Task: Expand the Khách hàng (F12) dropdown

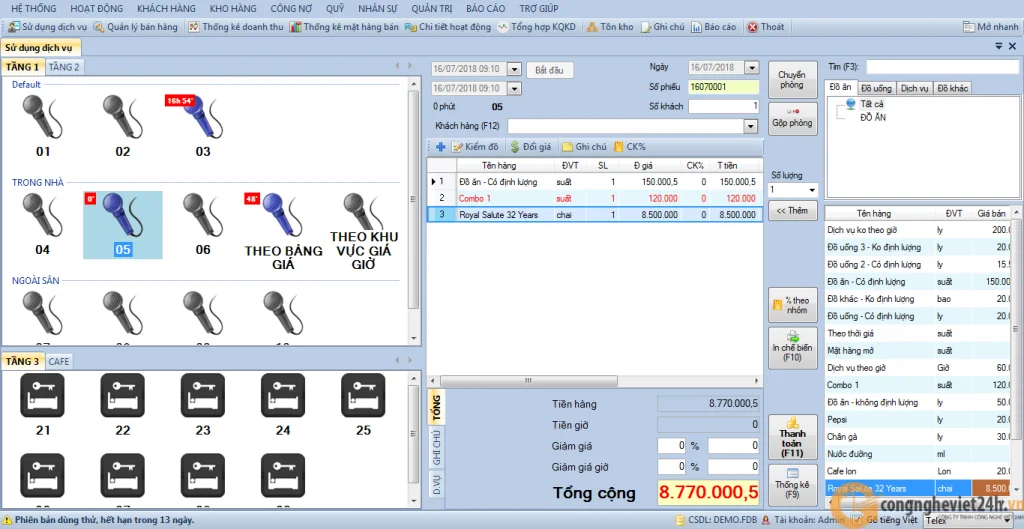Action: tap(751, 126)
